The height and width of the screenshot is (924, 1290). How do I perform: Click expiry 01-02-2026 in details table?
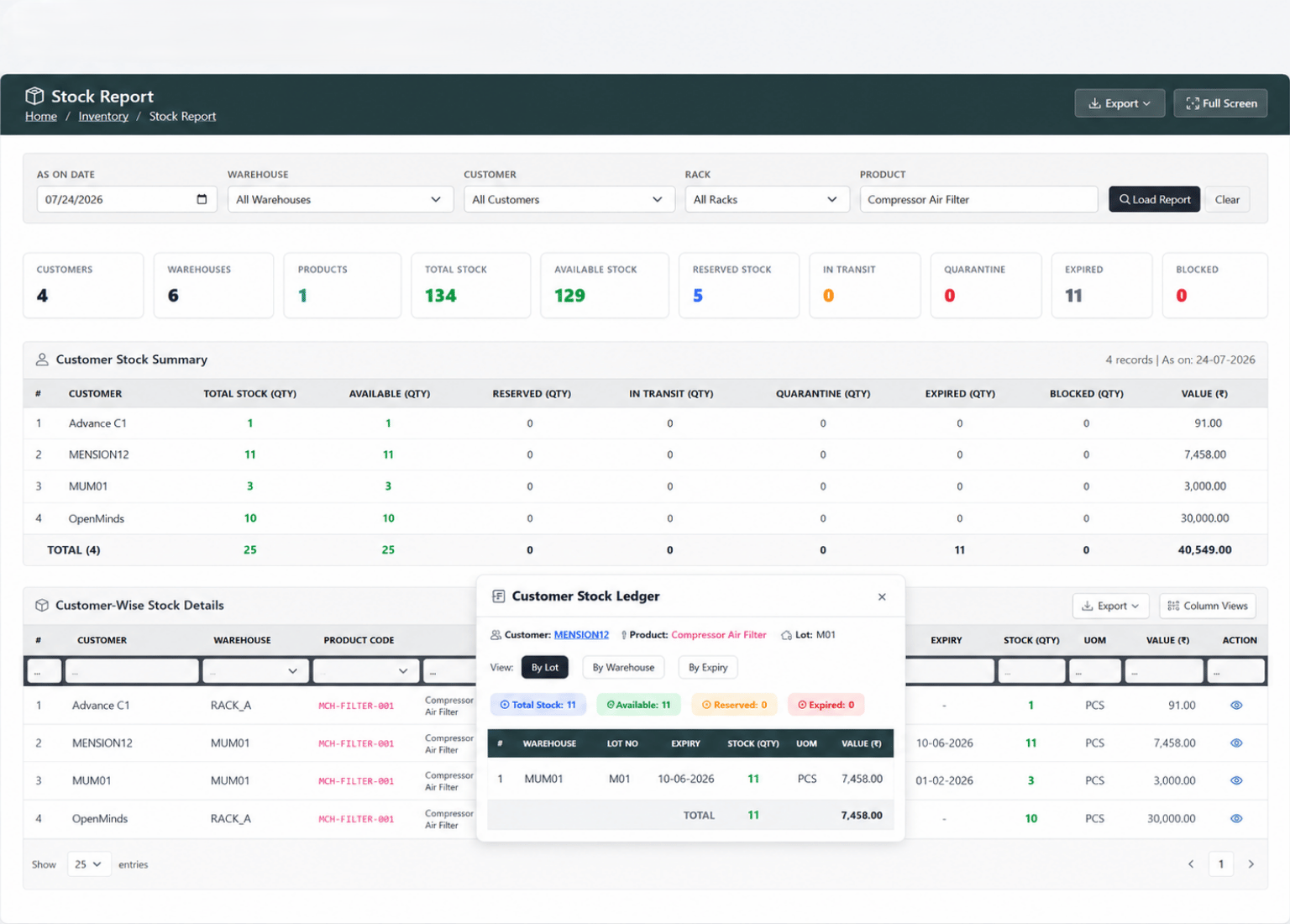coord(944,781)
